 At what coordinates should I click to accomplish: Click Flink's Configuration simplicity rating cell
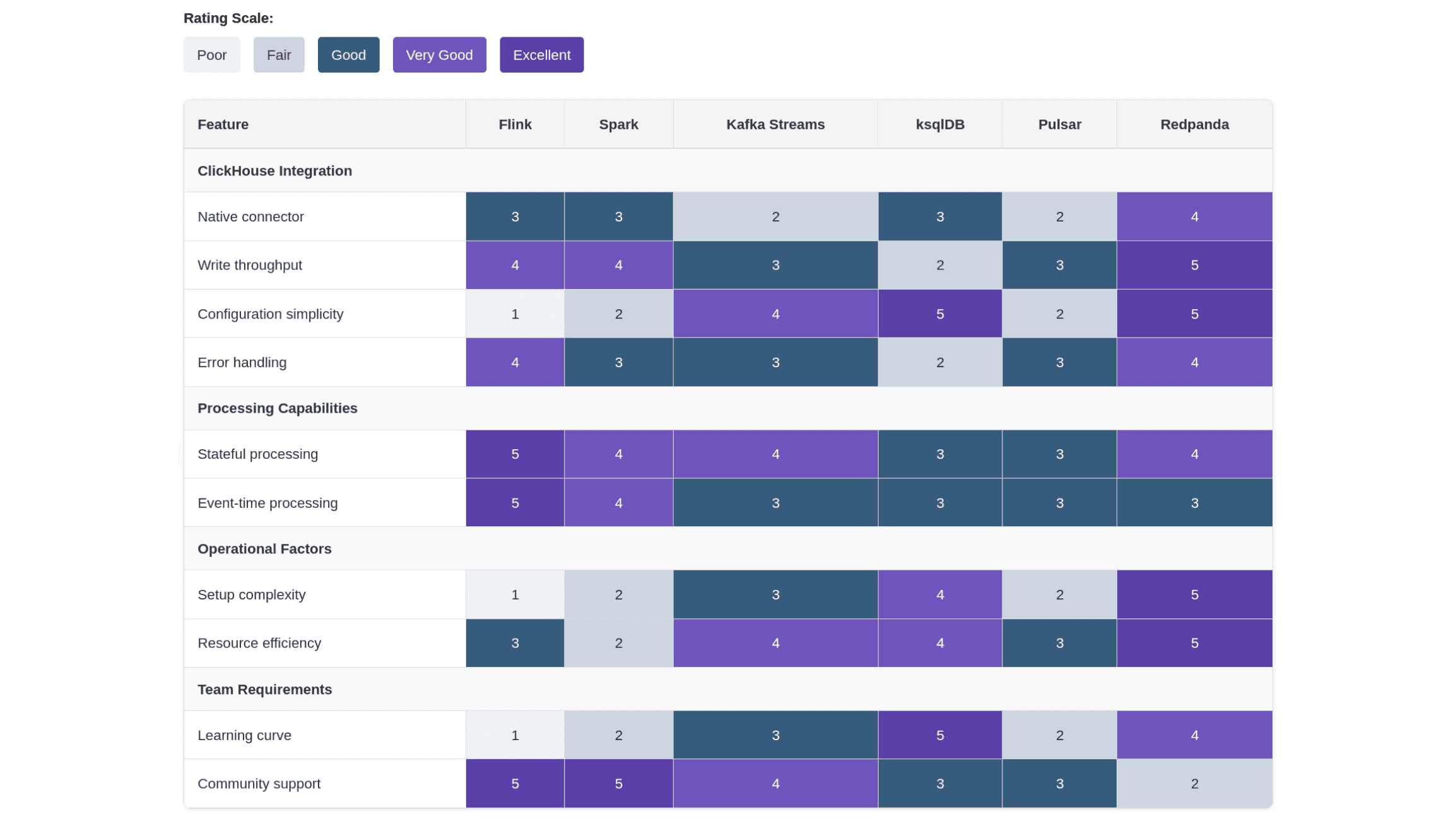pyautogui.click(x=515, y=314)
